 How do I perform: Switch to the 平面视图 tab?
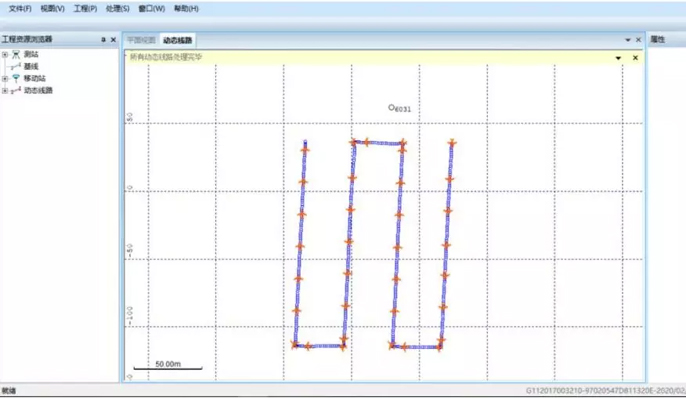click(x=141, y=40)
